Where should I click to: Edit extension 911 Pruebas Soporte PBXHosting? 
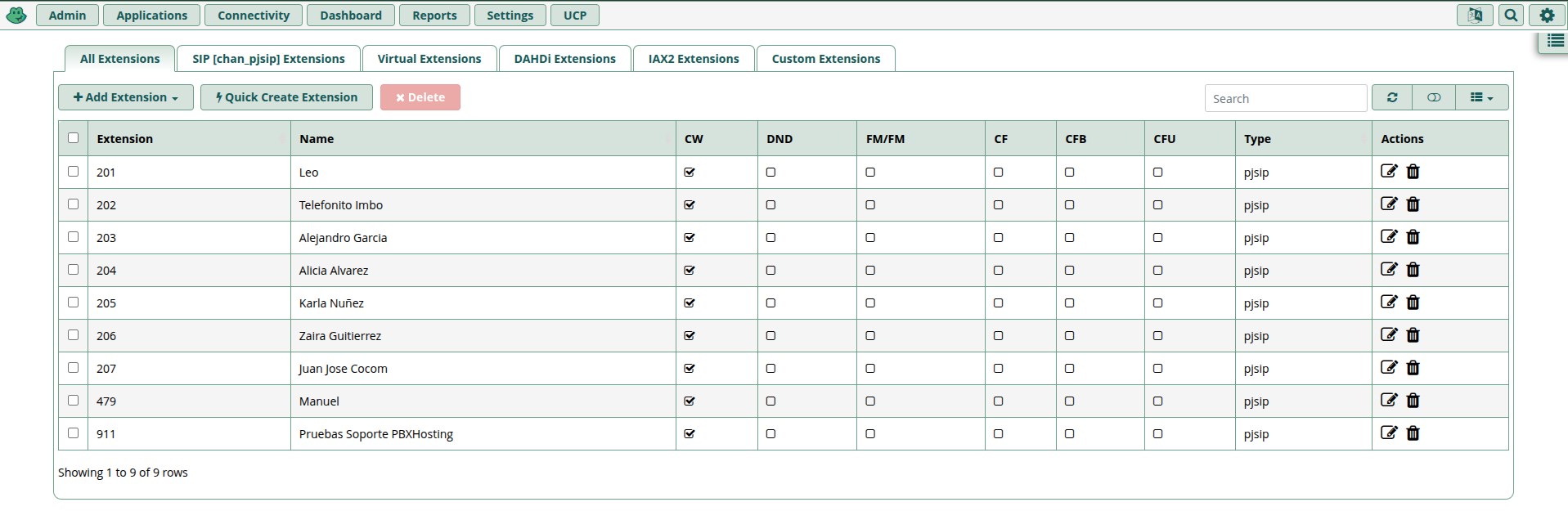coord(1389,433)
